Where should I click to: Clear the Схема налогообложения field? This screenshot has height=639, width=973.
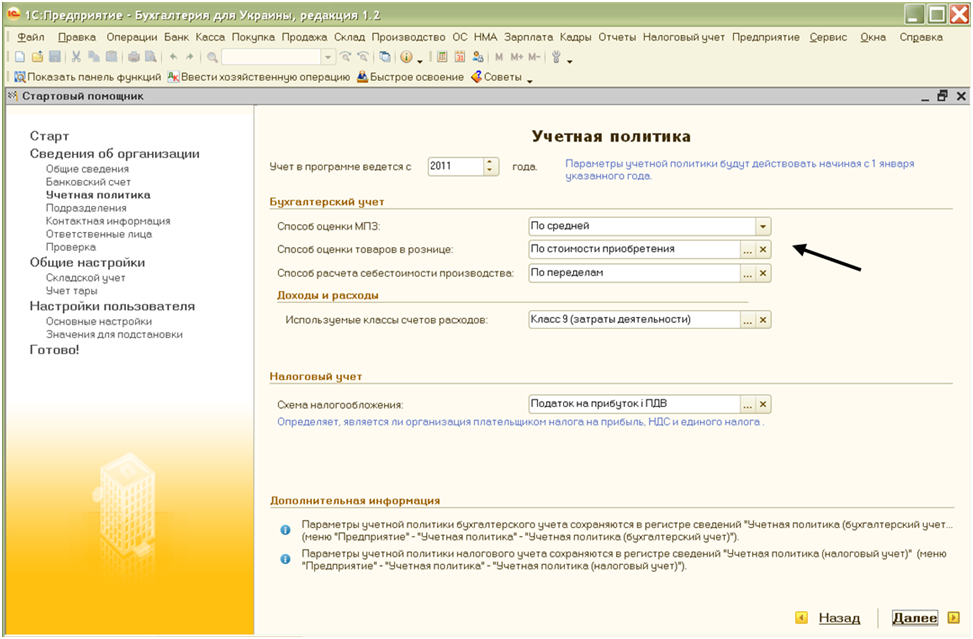(763, 404)
